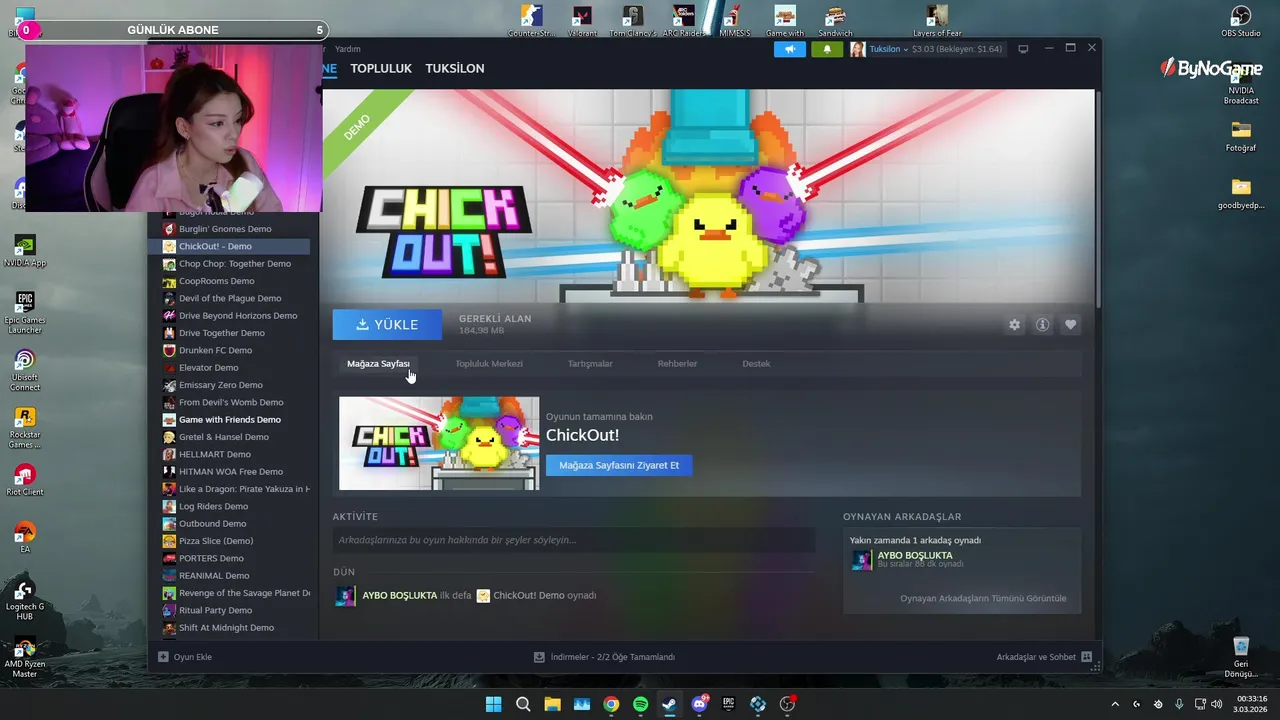This screenshot has height=720, width=1280.
Task: Open Arkadaşlar ve Sohbet link
Action: [1036, 657]
